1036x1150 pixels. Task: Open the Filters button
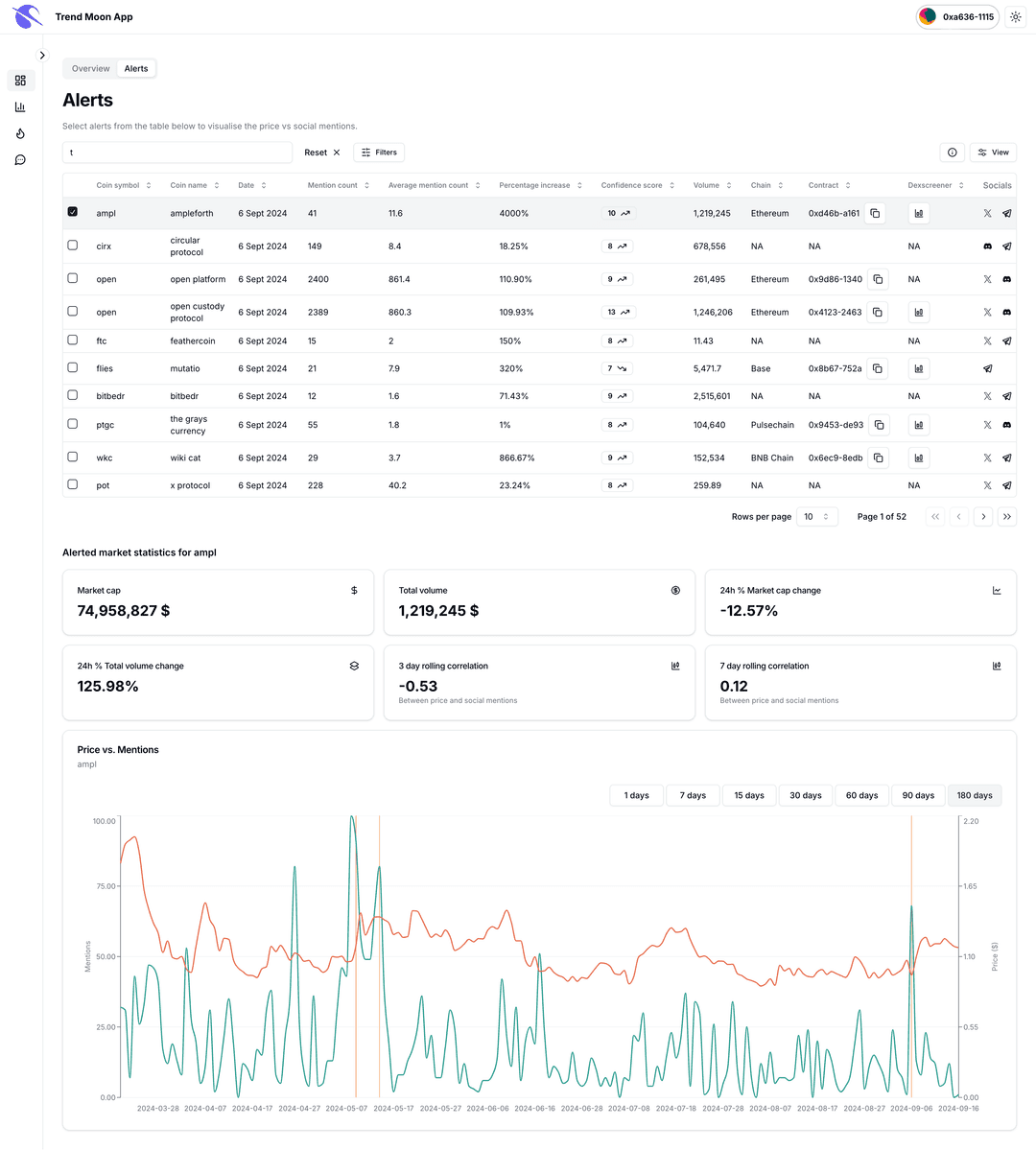379,153
